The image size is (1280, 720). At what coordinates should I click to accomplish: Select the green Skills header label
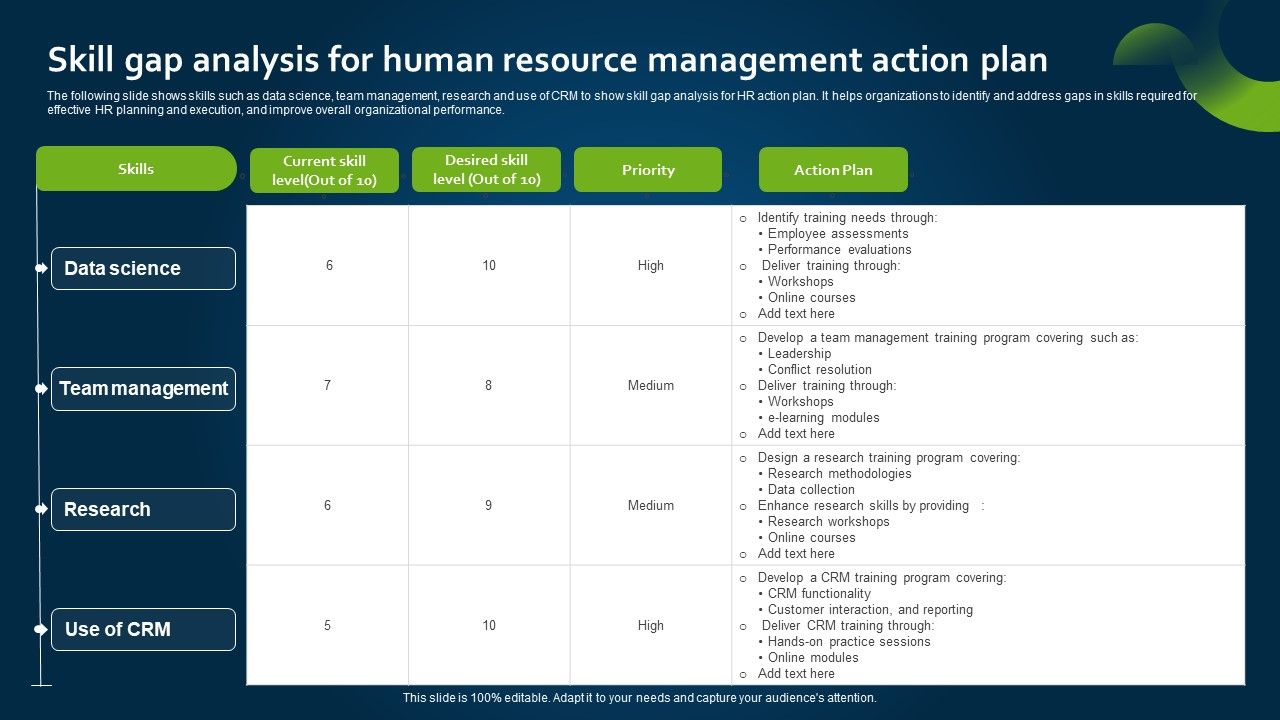point(136,169)
